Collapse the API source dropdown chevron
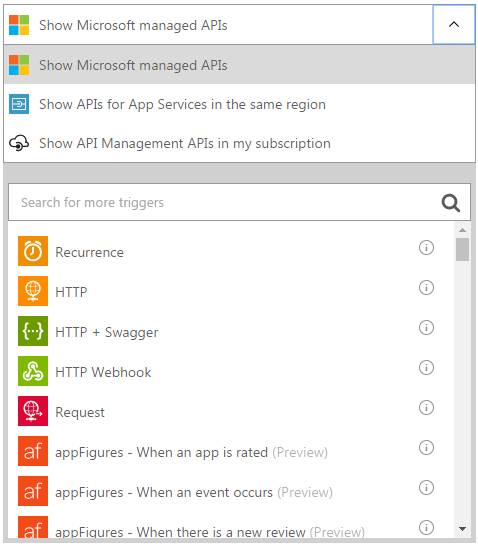Viewport: 478px width, 551px height. [x=453, y=25]
